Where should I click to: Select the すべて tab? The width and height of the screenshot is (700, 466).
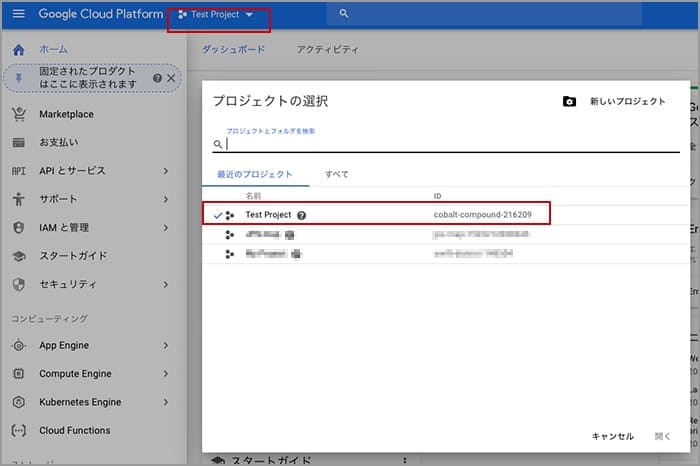pos(337,174)
